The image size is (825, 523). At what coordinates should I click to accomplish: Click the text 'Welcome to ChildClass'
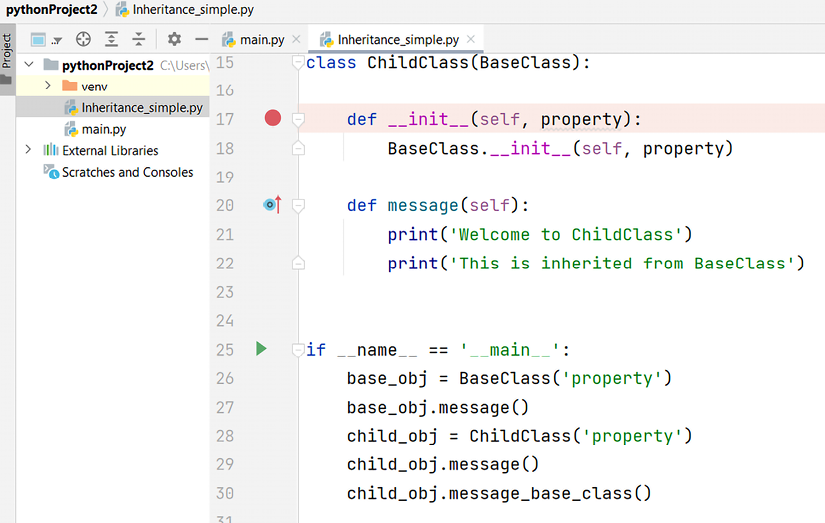566,234
